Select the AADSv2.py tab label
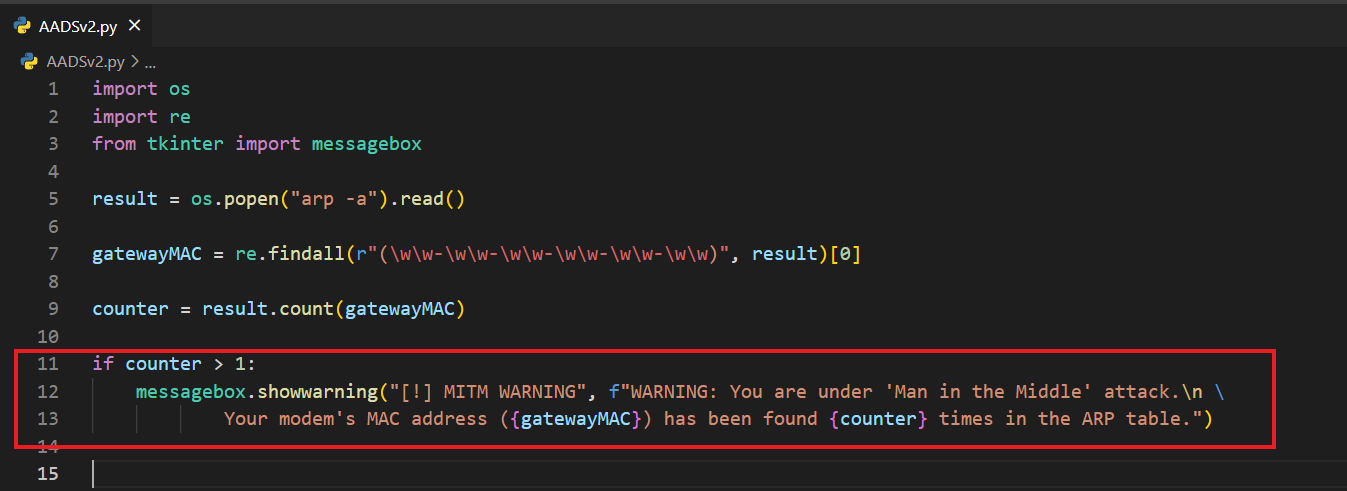 pos(77,26)
